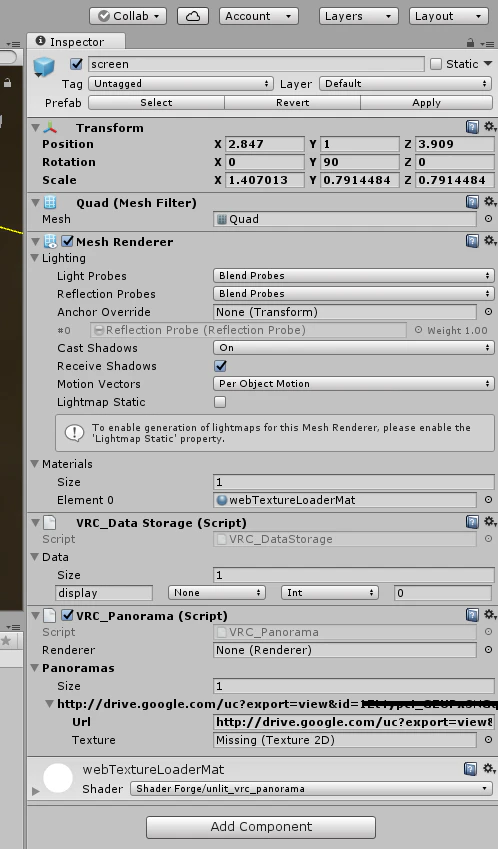Enable the Lightmap Static checkbox
The height and width of the screenshot is (849, 498).
point(220,402)
